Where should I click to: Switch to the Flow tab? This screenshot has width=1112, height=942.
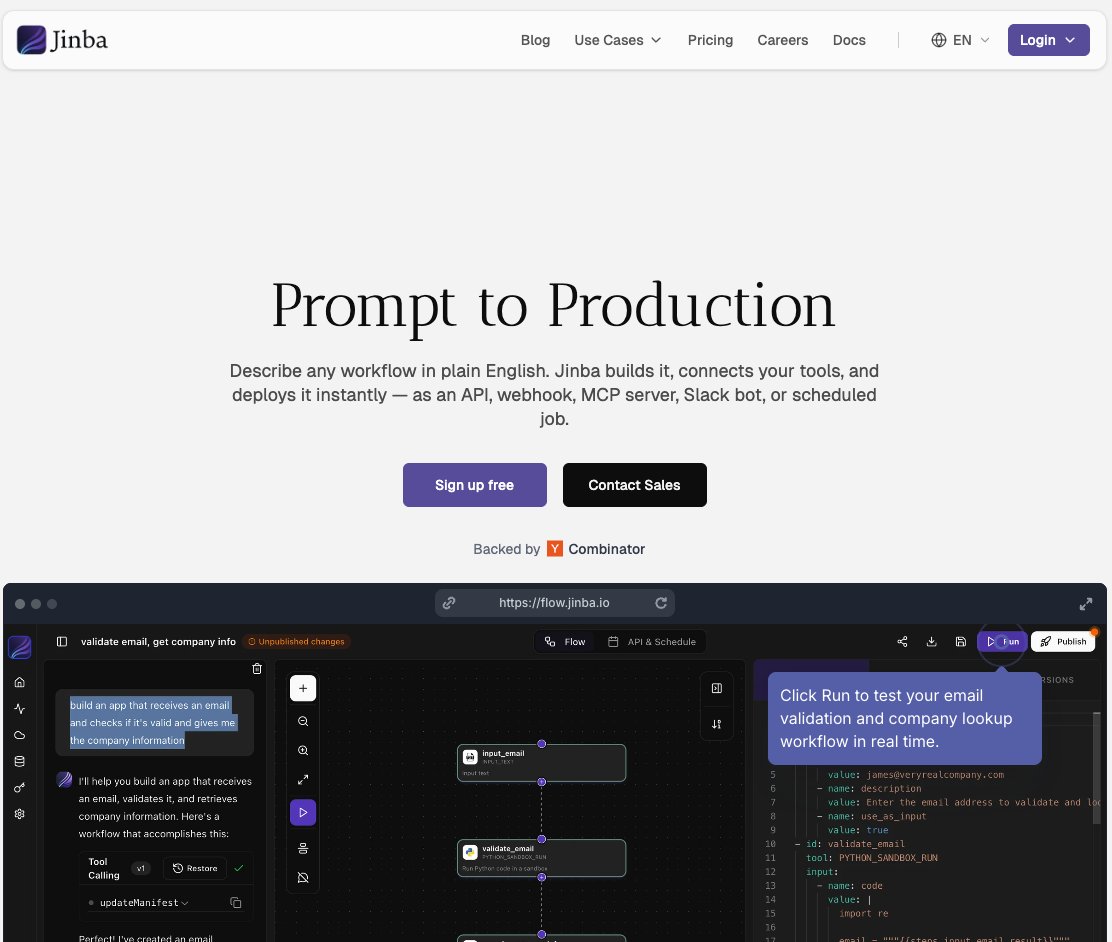[565, 641]
